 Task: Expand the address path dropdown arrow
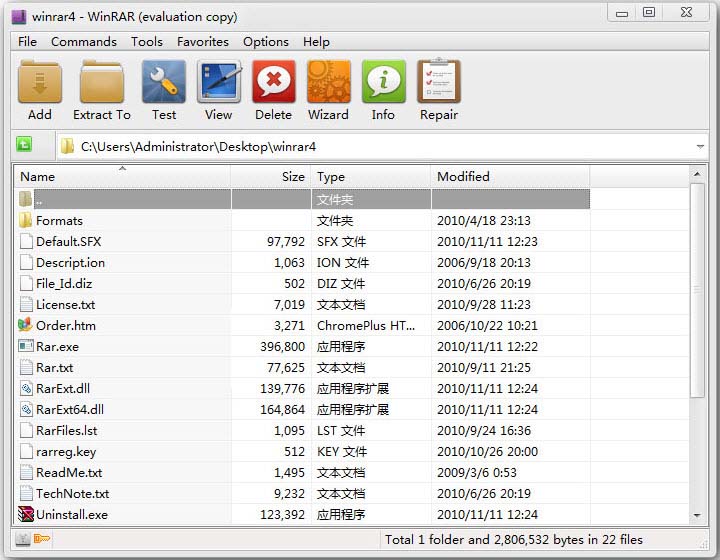(x=699, y=147)
